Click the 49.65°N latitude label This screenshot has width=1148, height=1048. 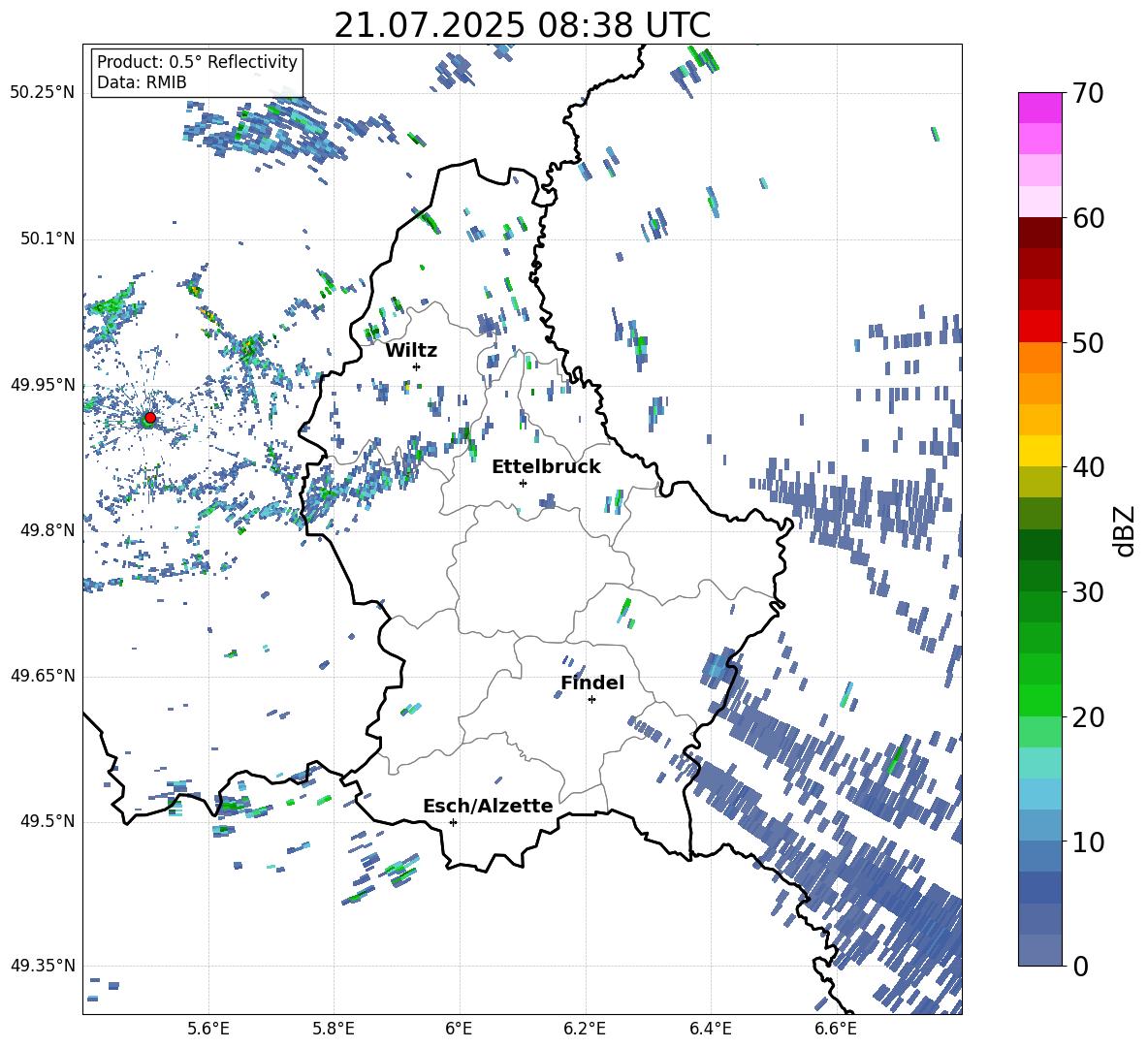(43, 676)
